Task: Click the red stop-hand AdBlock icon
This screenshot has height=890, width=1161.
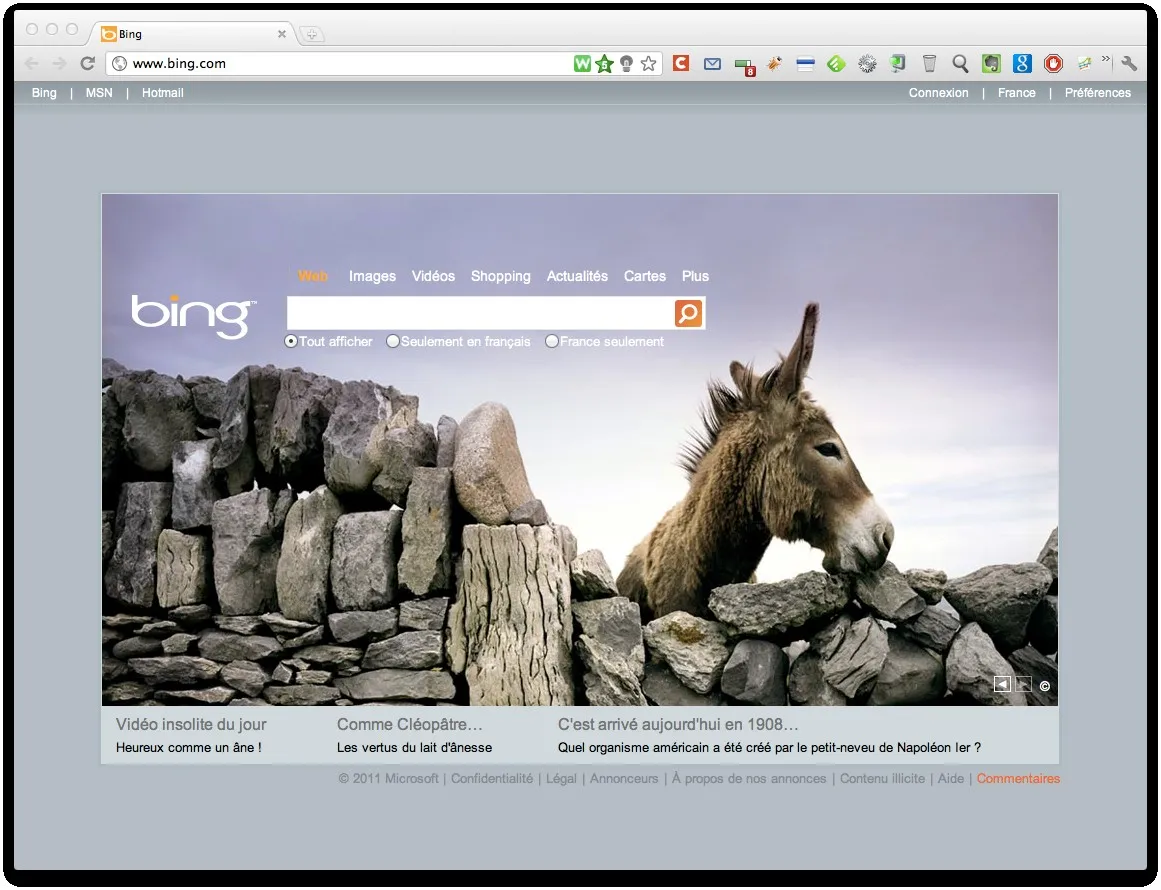Action: point(1053,64)
